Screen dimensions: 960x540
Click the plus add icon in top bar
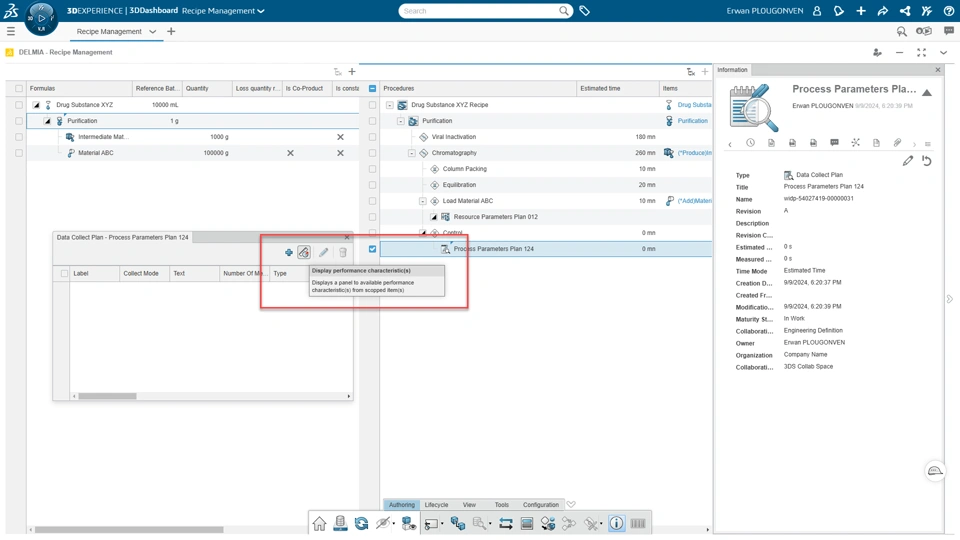[861, 11]
